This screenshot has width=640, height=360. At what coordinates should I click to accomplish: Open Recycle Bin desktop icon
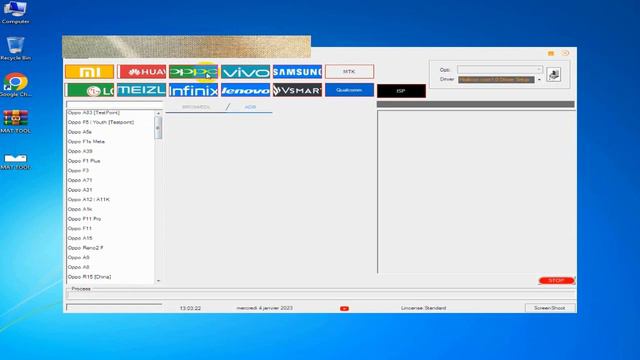(x=16, y=49)
